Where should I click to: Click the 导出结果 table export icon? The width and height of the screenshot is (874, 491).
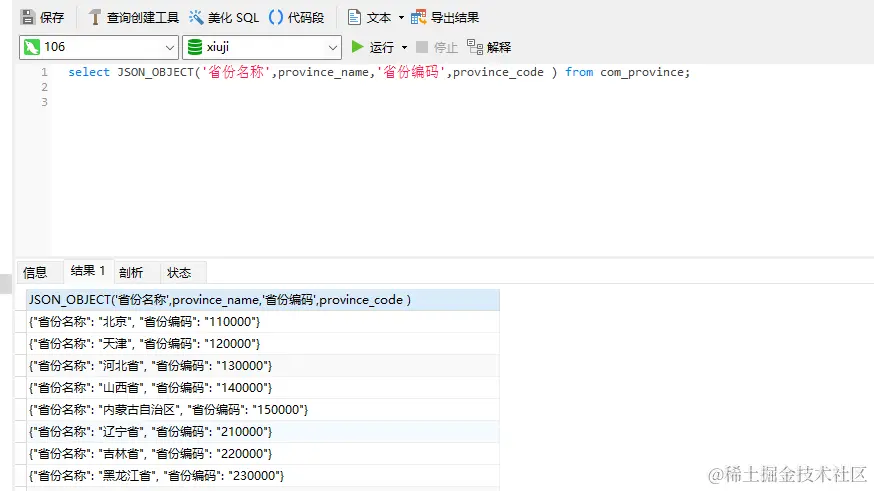418,17
